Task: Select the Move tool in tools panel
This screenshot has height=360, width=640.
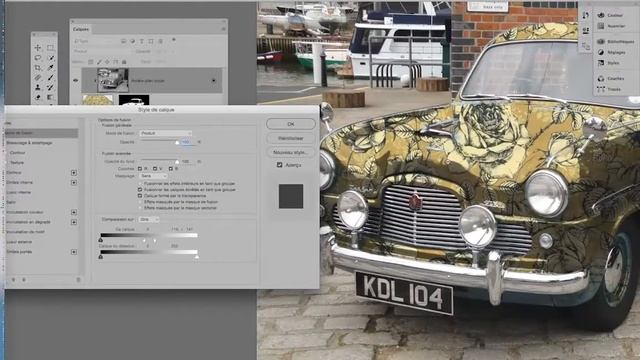Action: [38, 48]
